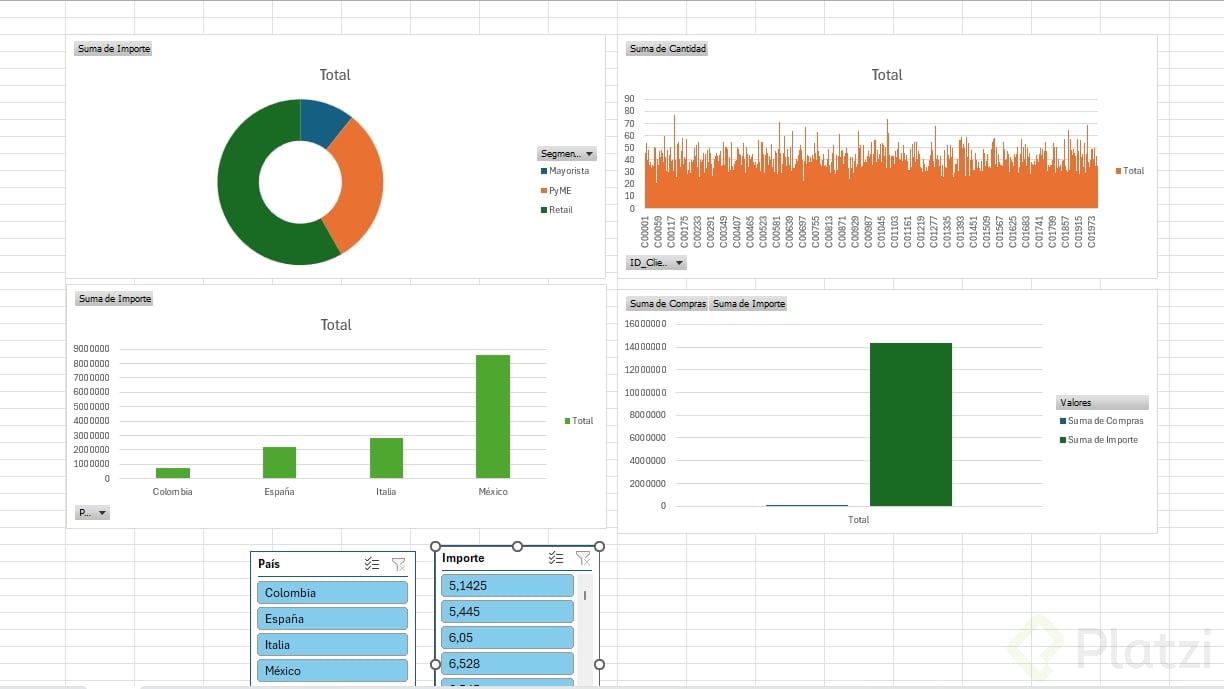Screen dimensions: 1224x689
Task: Click the tall Suma de Importe green bar
Action: point(911,424)
